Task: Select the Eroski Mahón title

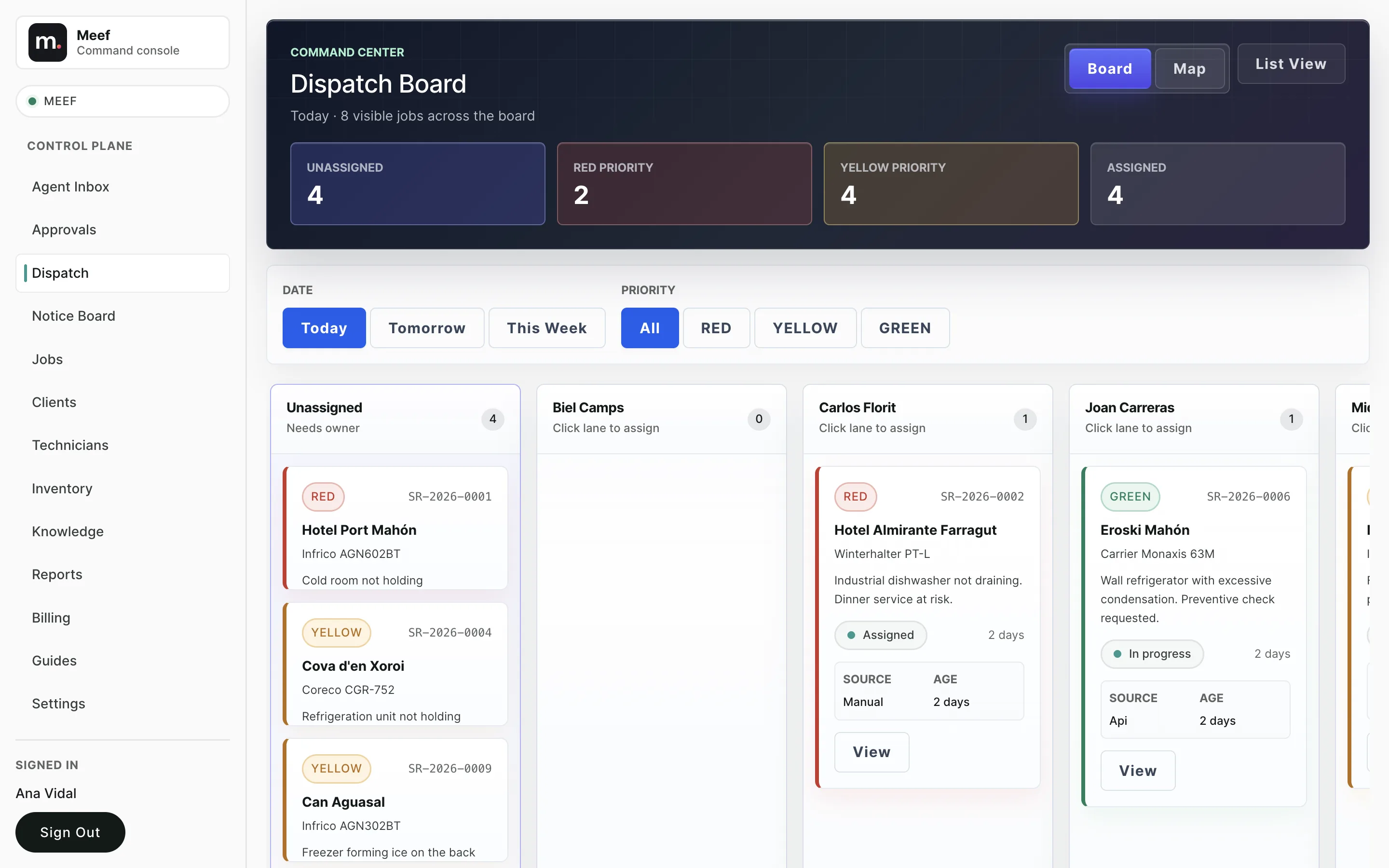Action: pos(1145,530)
